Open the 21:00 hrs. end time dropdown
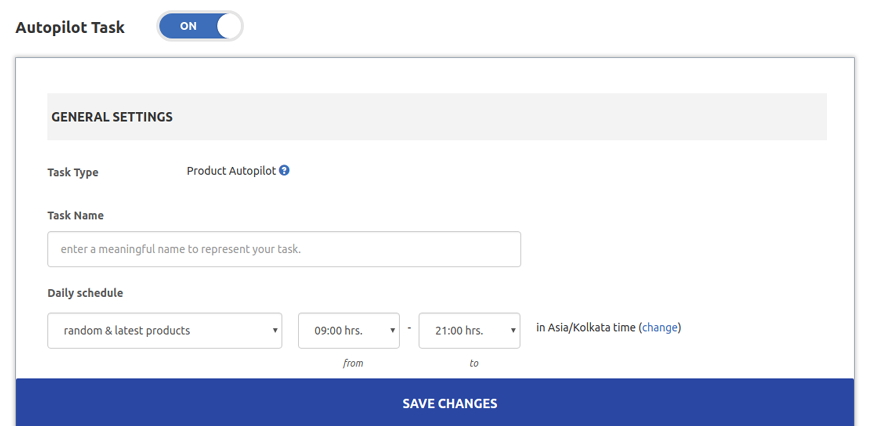This screenshot has height=426, width=872. pos(469,330)
